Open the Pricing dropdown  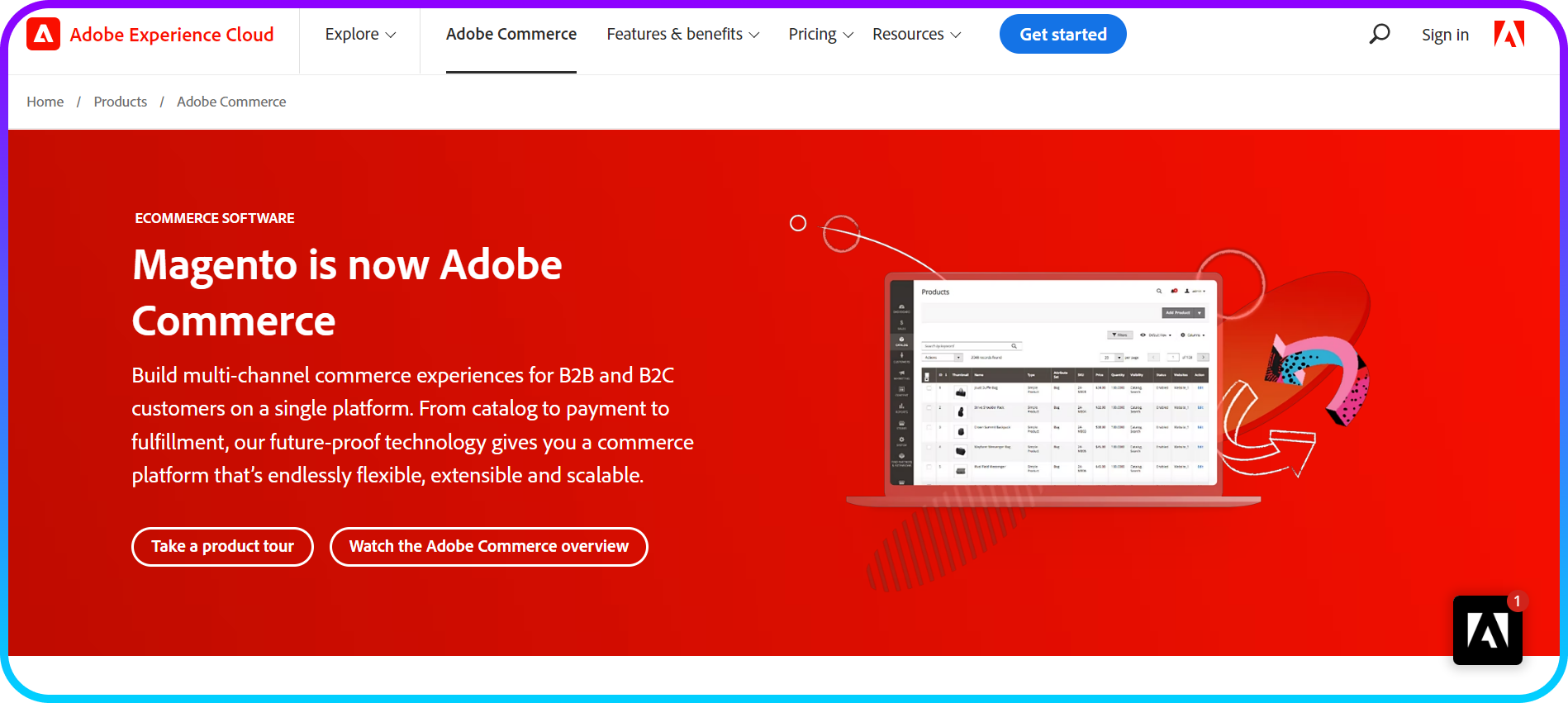click(x=821, y=34)
